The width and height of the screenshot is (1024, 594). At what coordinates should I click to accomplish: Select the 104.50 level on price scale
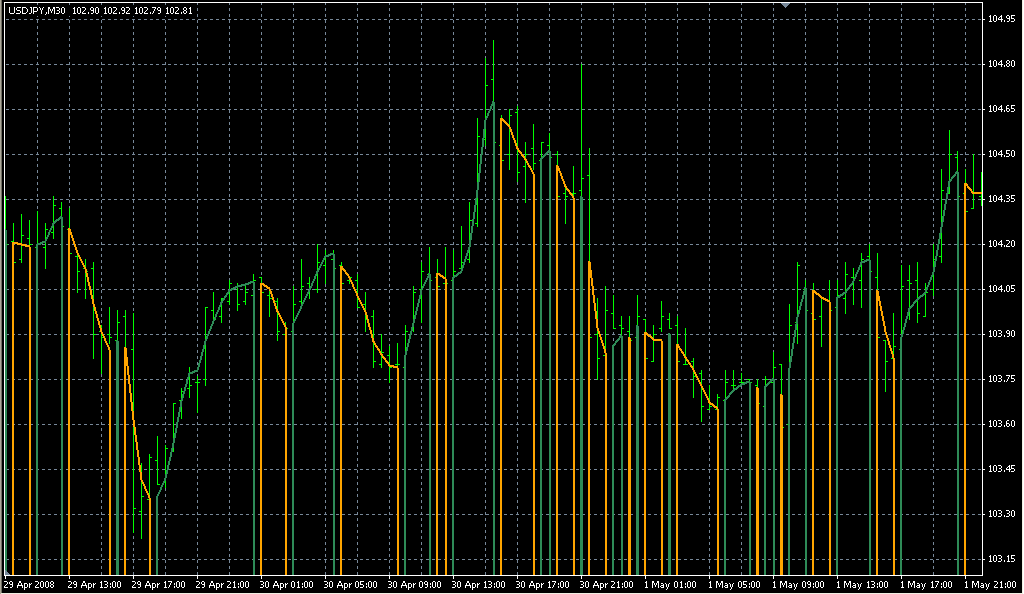click(x=1001, y=154)
